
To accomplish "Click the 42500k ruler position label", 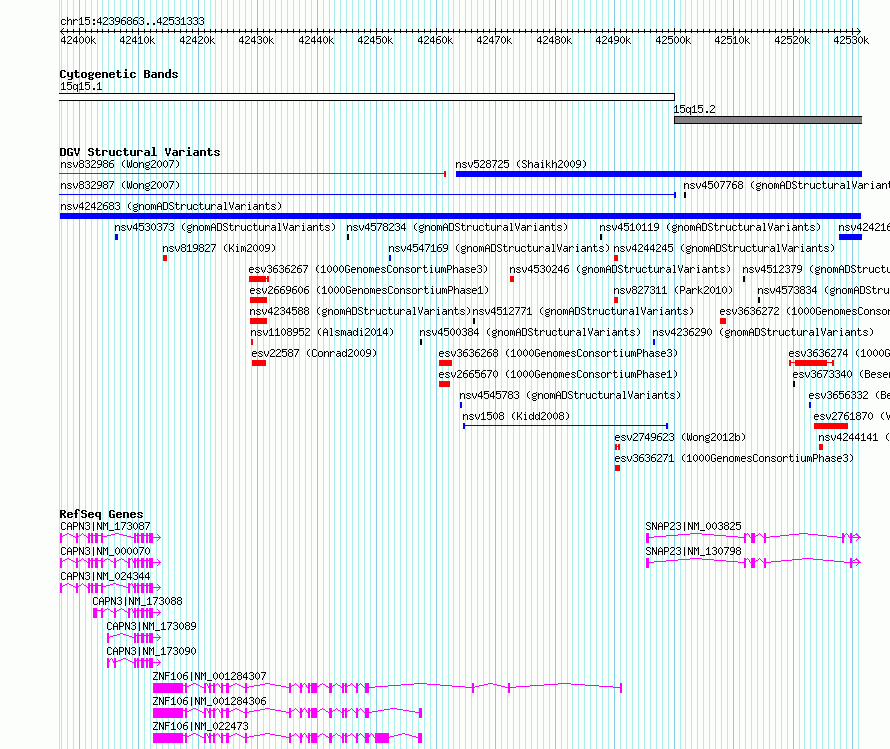I will coord(673,41).
